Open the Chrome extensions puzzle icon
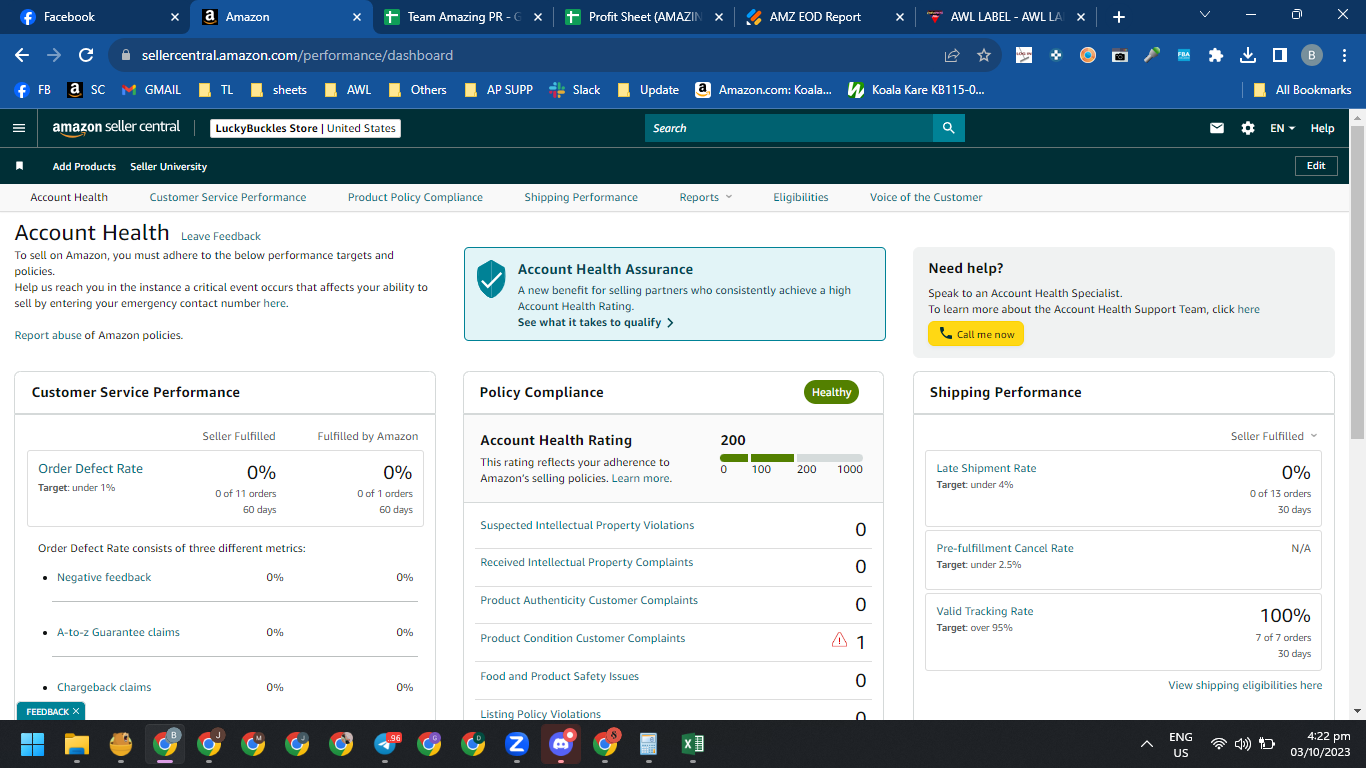This screenshot has height=768, width=1366. click(1216, 56)
